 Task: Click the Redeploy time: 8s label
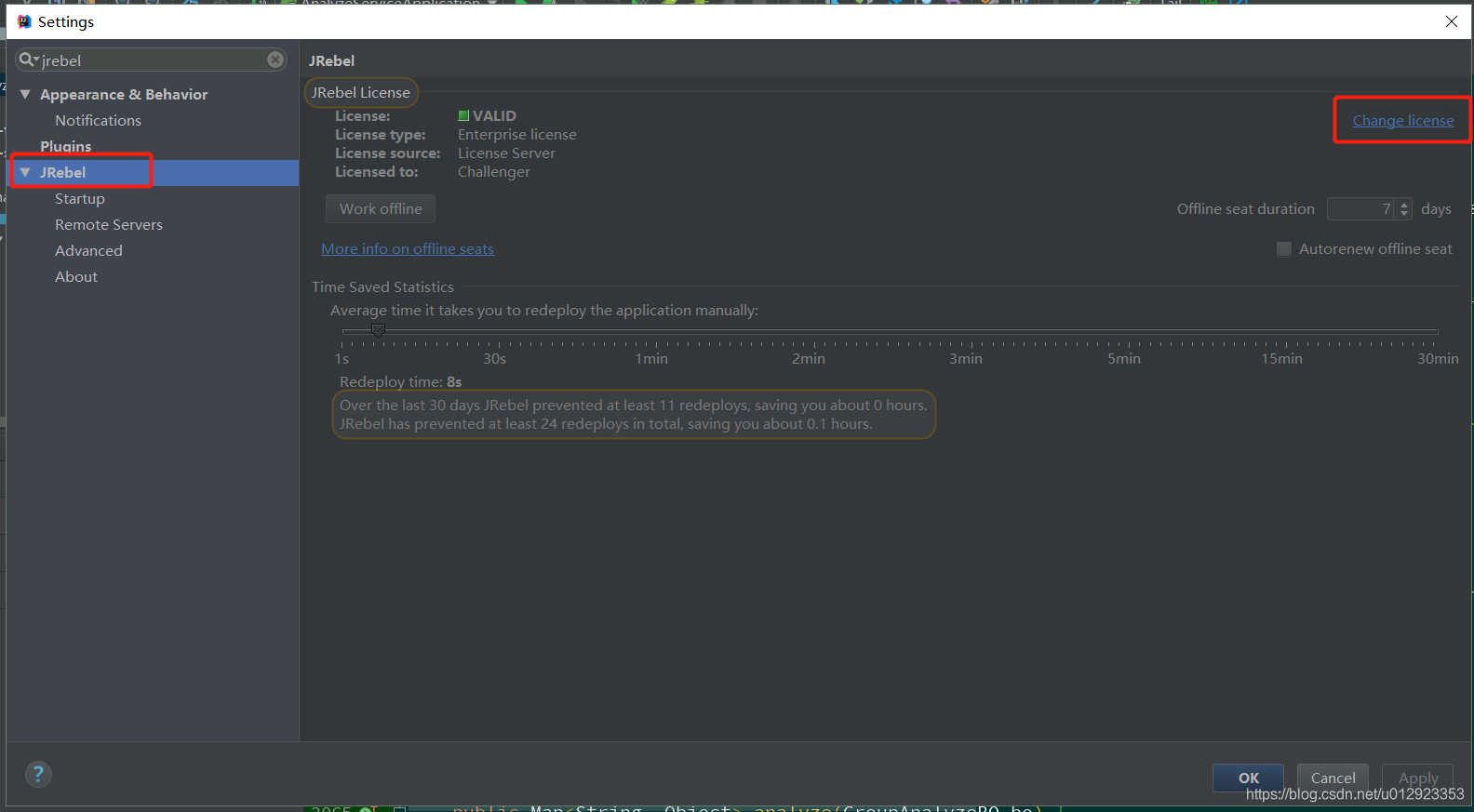pyautogui.click(x=400, y=381)
